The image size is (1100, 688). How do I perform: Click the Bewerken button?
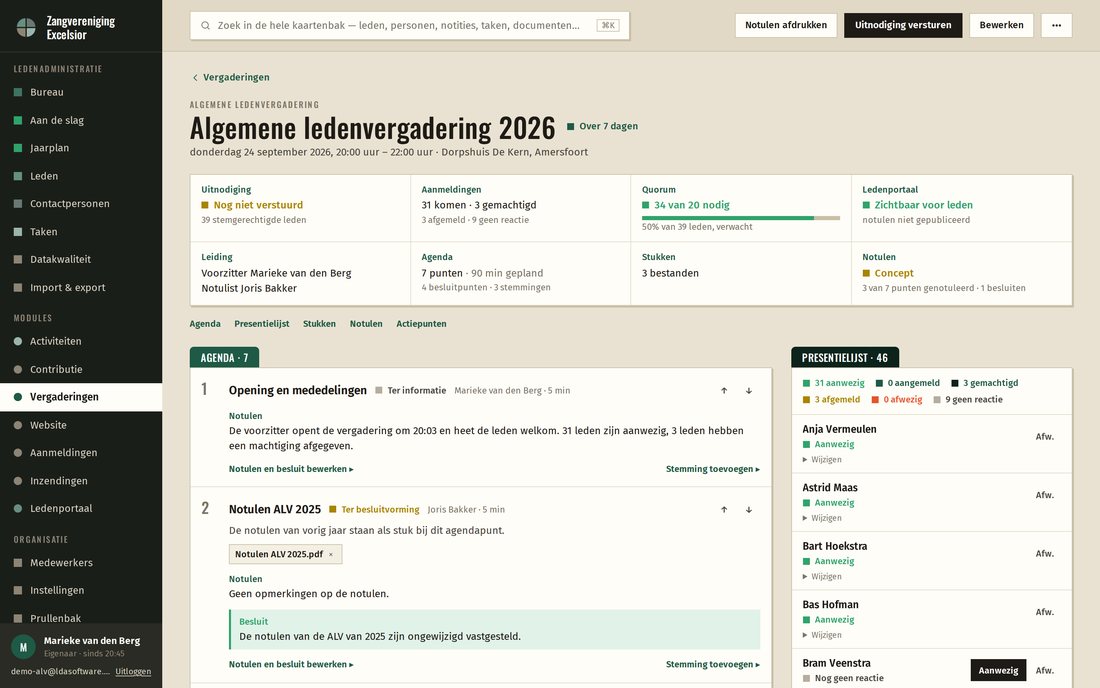(x=1001, y=25)
